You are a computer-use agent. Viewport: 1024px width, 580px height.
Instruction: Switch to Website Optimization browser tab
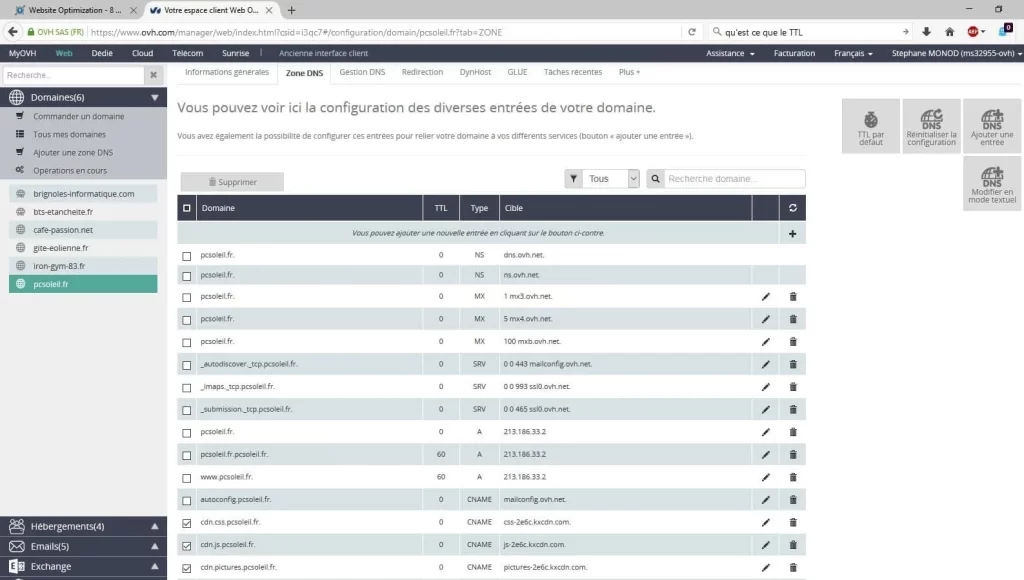pos(75,10)
